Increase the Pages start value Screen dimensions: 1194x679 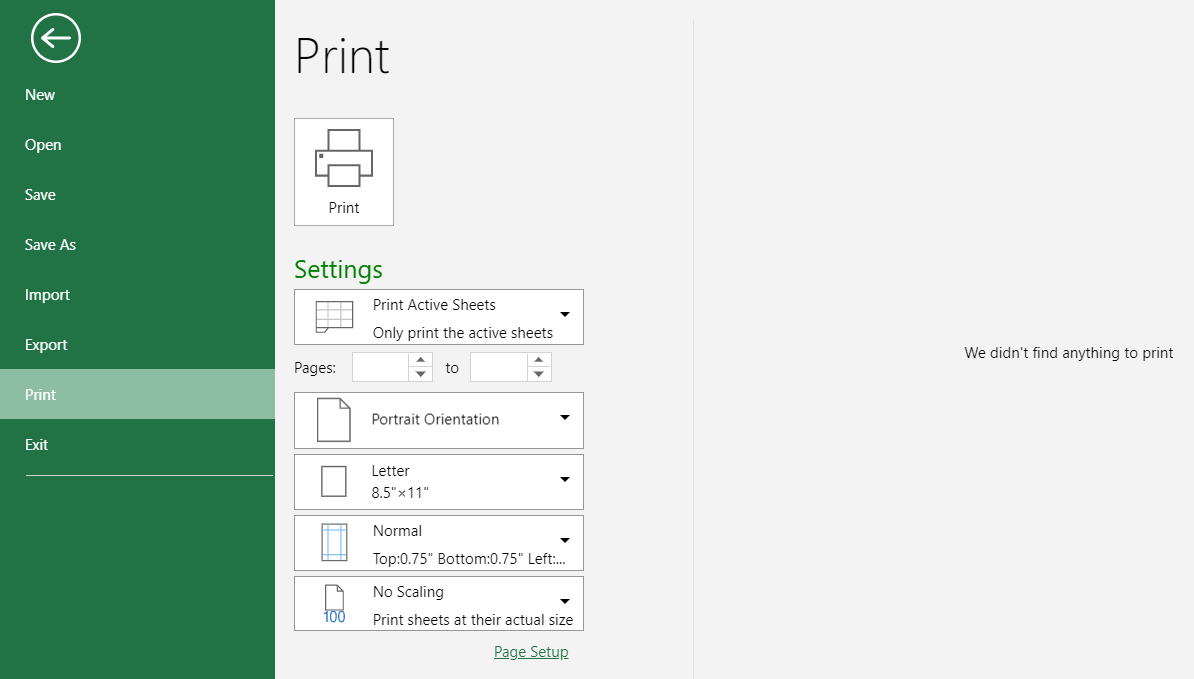coord(420,360)
